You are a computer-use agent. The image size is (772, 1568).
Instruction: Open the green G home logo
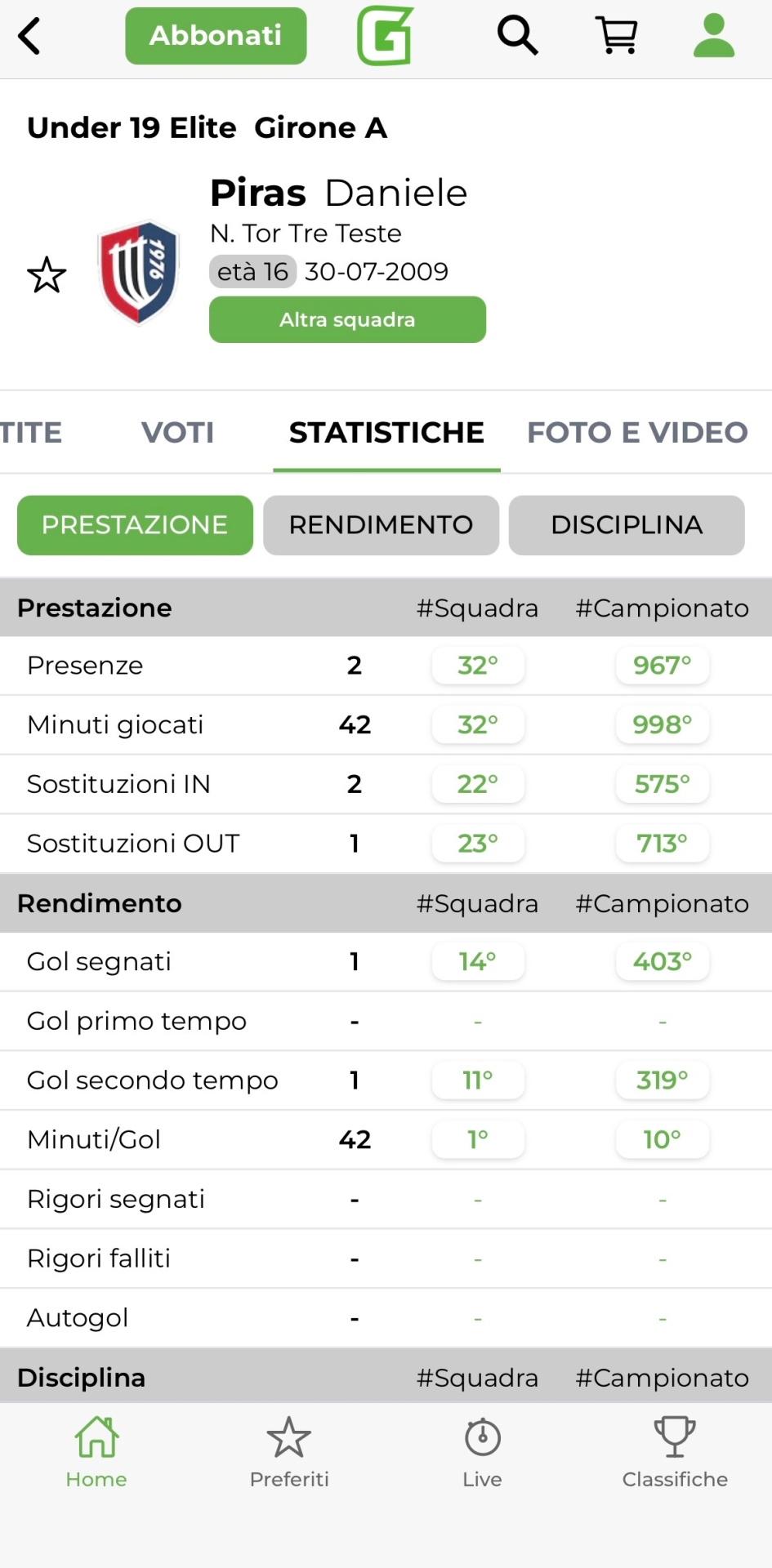point(385,36)
